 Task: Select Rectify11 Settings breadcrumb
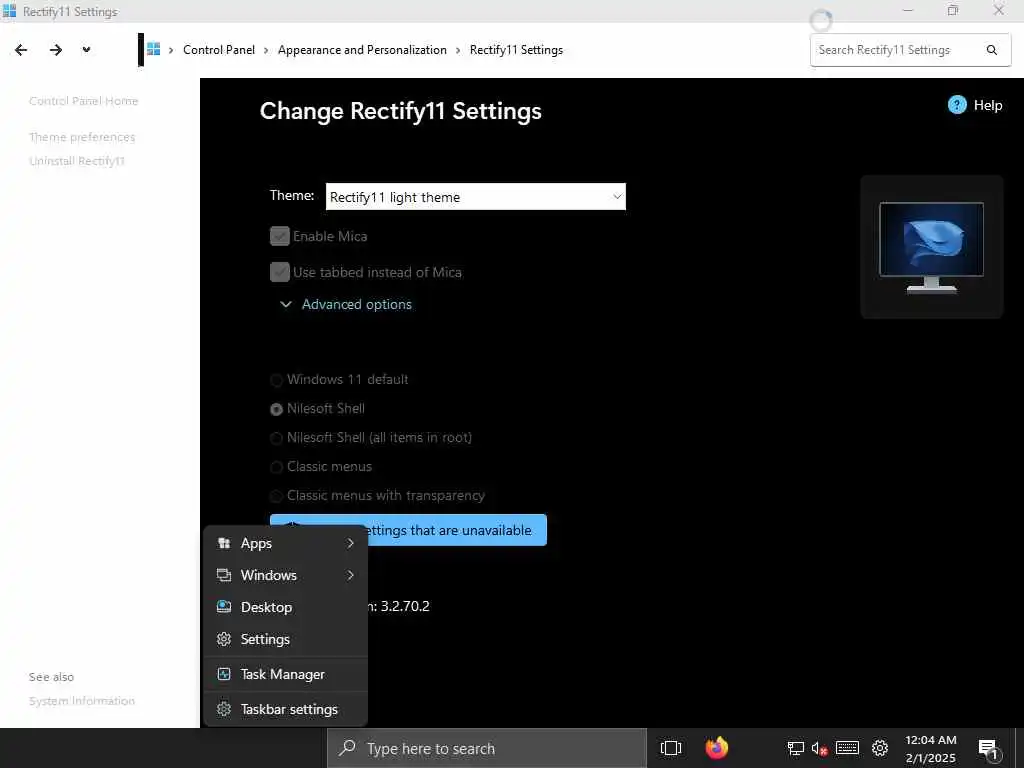pos(516,50)
